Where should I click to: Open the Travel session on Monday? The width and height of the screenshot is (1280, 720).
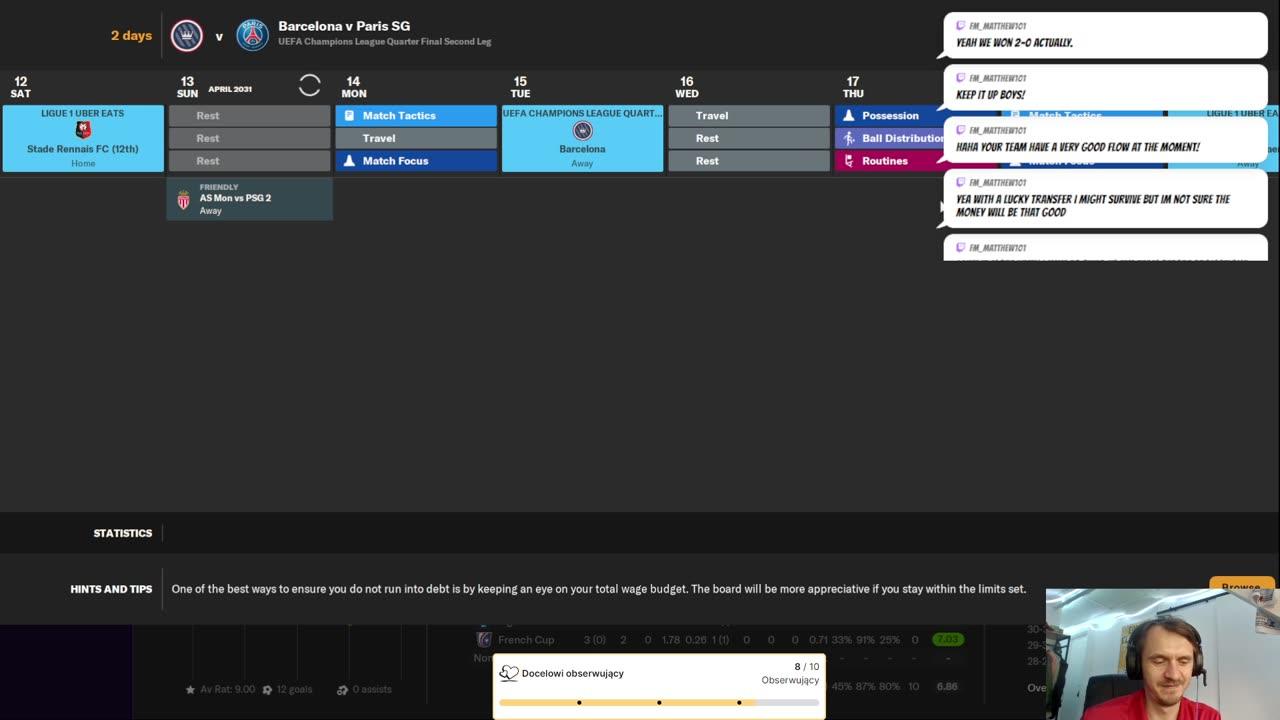point(416,138)
